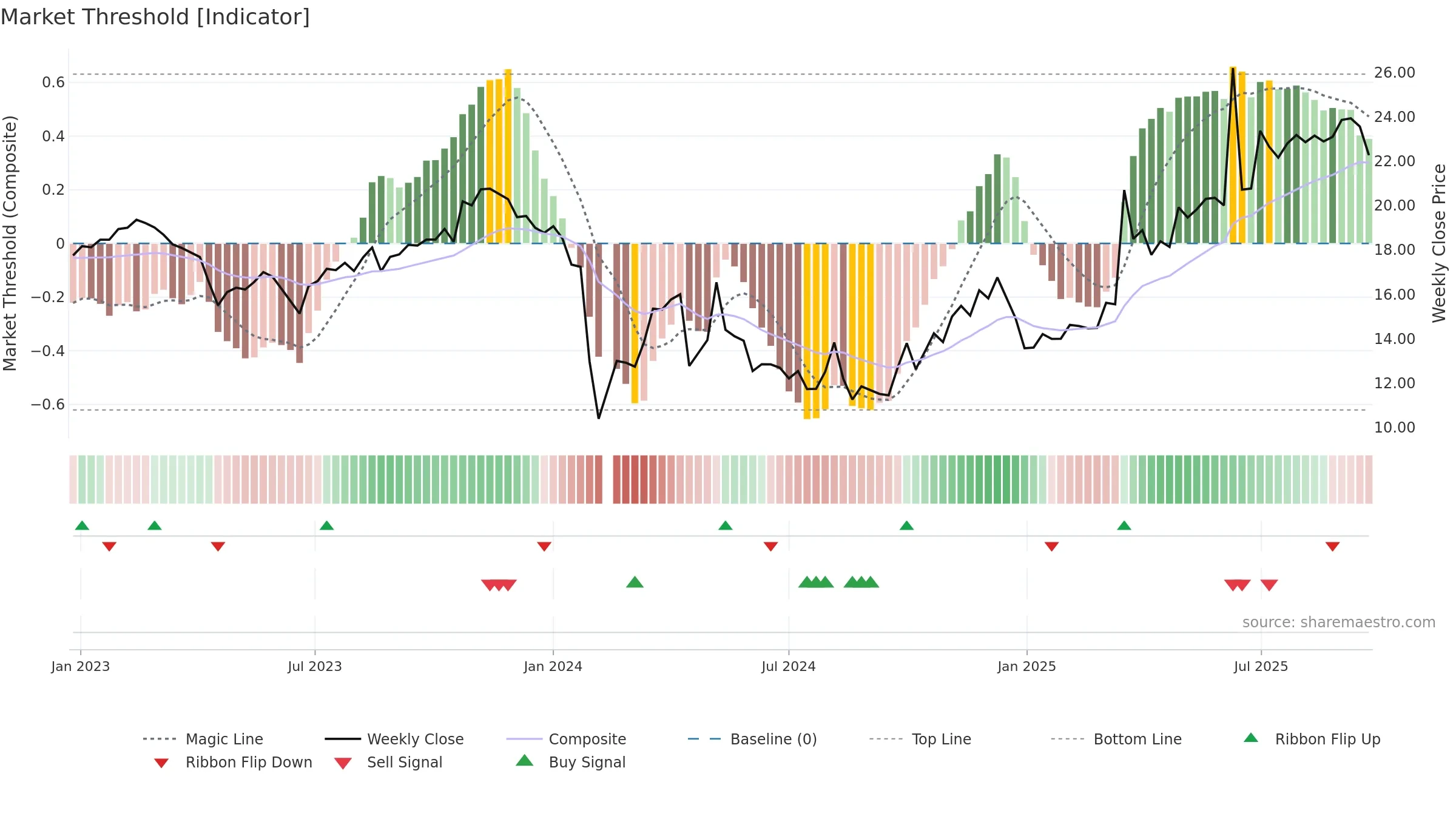
Task: Click the 22.00 price axis label
Action: point(1395,161)
